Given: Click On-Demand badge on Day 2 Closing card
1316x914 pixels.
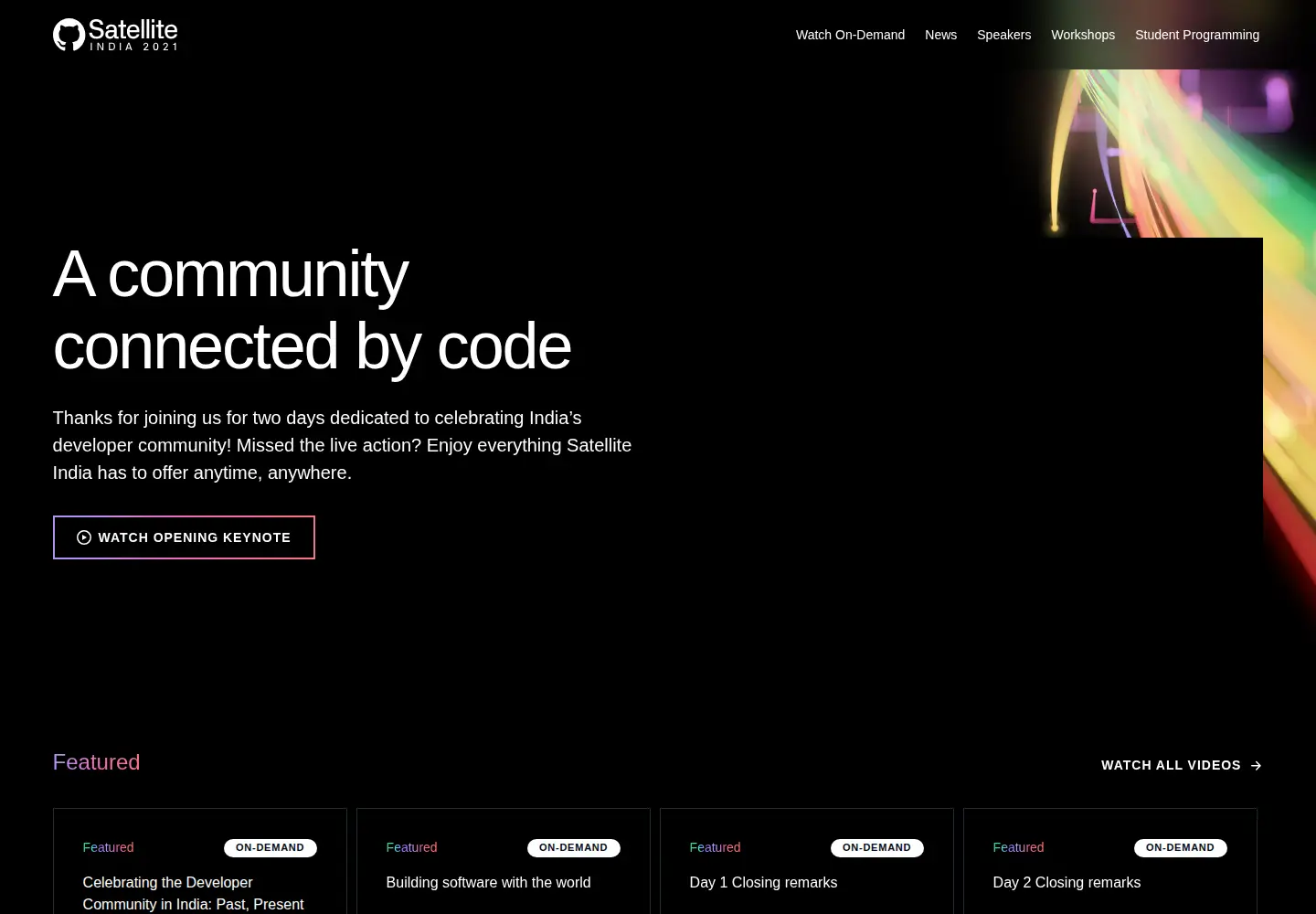Looking at the screenshot, I should coord(1180,847).
